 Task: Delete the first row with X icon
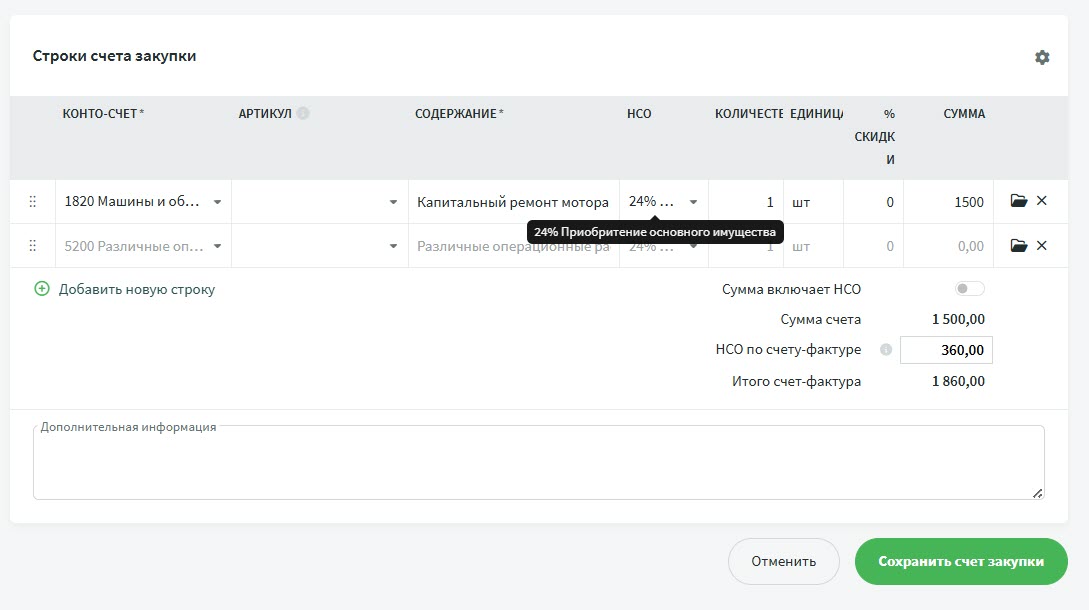[x=1042, y=201]
